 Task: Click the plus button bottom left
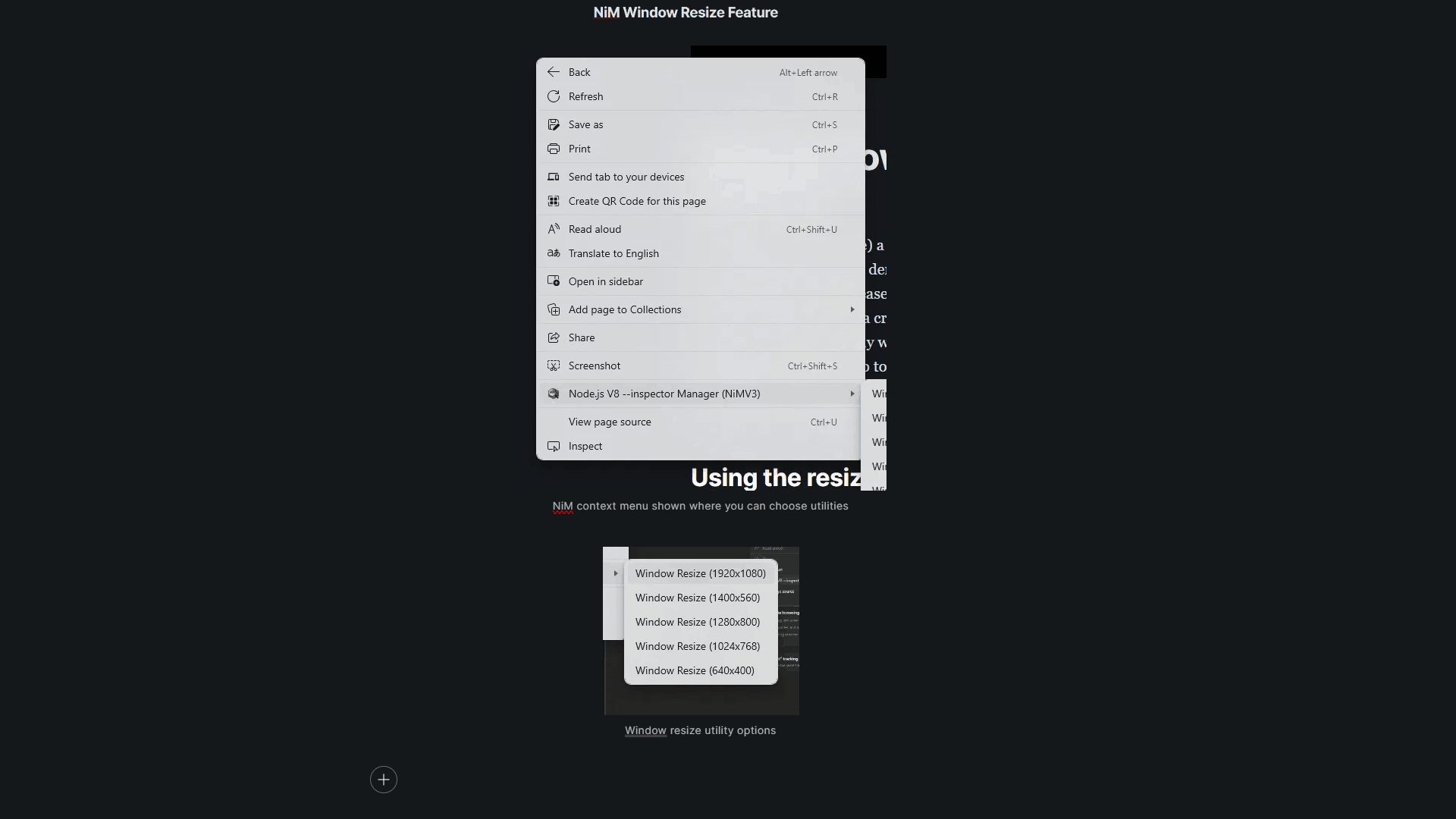pos(384,779)
